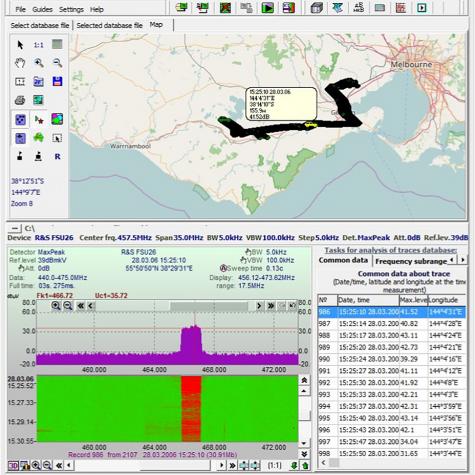
Task: Choose the map zoom-in magnifier
Action: [39, 63]
